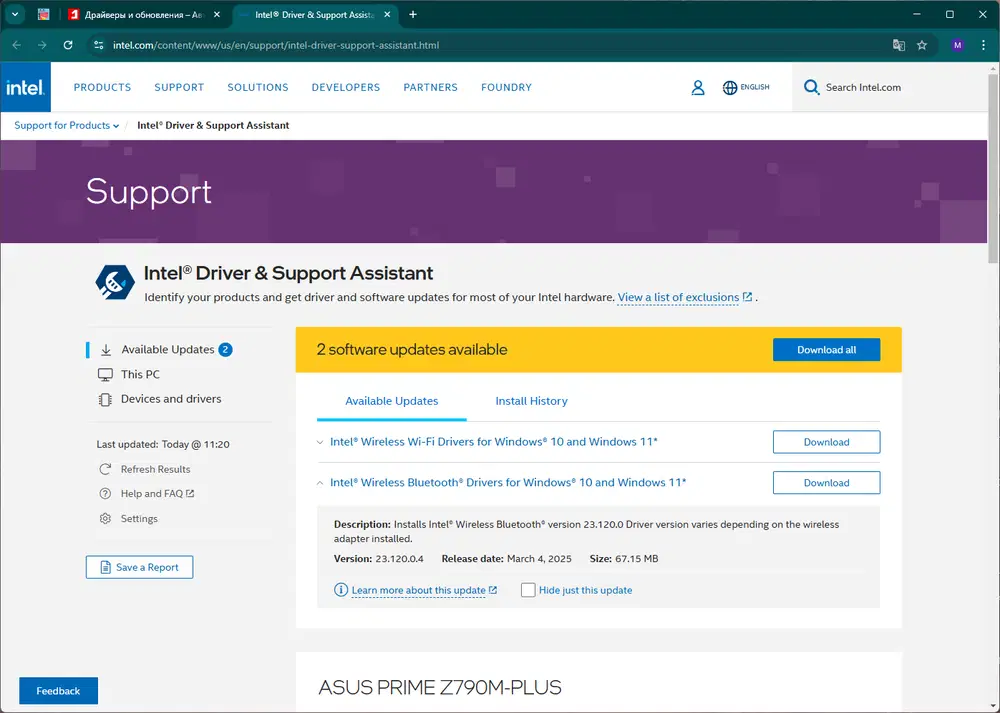This screenshot has width=1000, height=713.
Task: Open the Settings link in sidebar
Action: pyautogui.click(x=139, y=518)
